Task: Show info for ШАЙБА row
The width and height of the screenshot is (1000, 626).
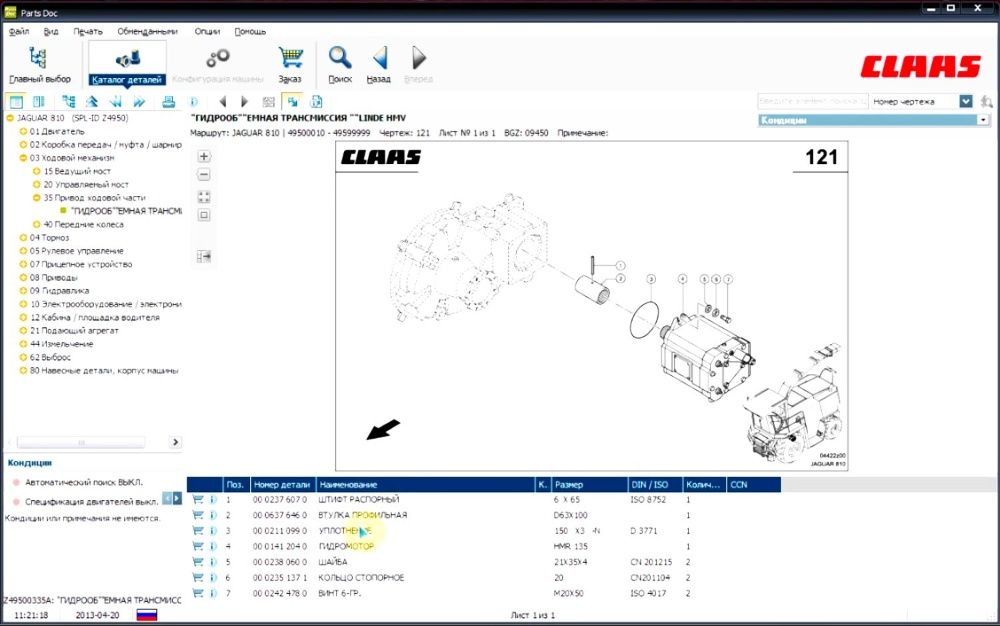Action: pos(213,562)
